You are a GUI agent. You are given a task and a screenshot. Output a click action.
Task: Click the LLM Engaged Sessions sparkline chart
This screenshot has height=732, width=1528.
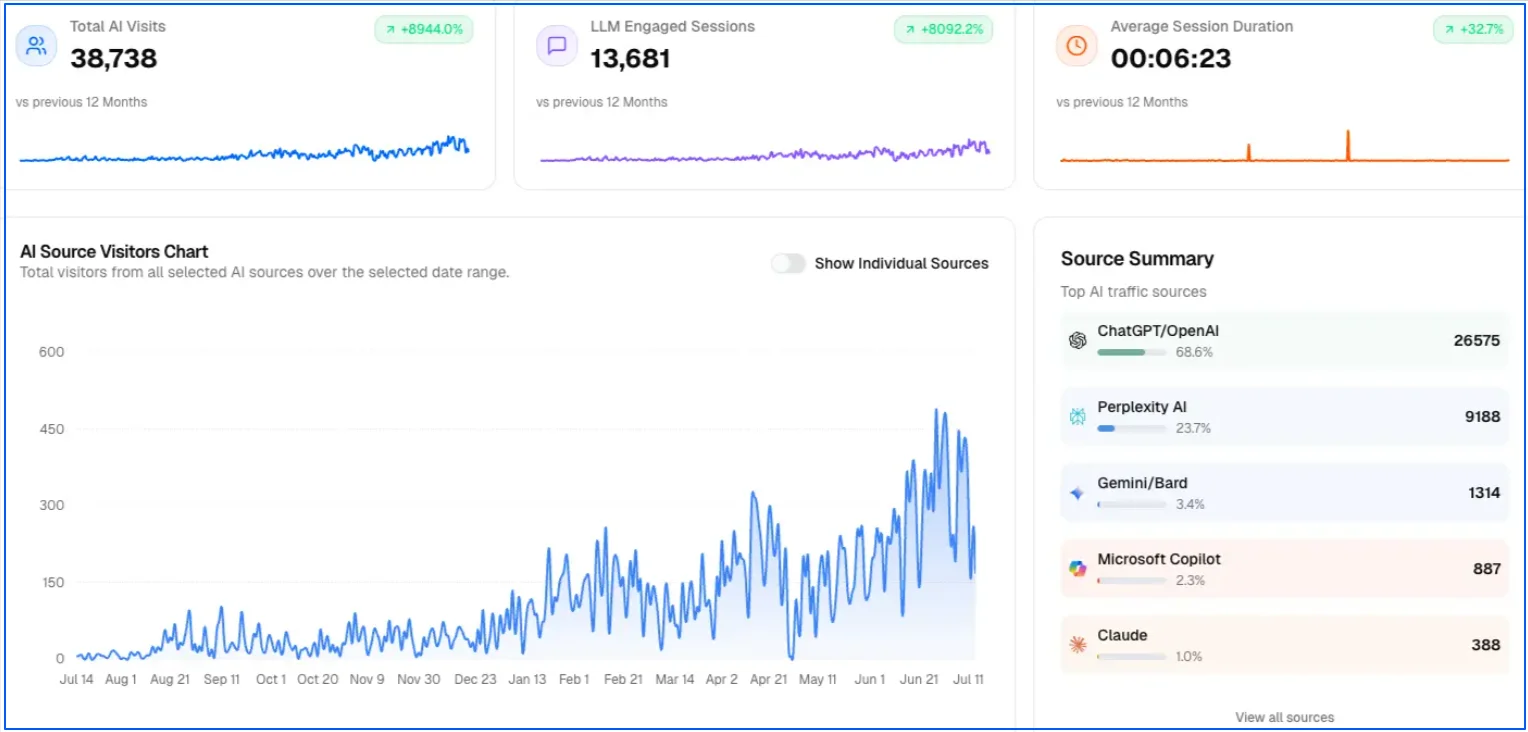[765, 150]
